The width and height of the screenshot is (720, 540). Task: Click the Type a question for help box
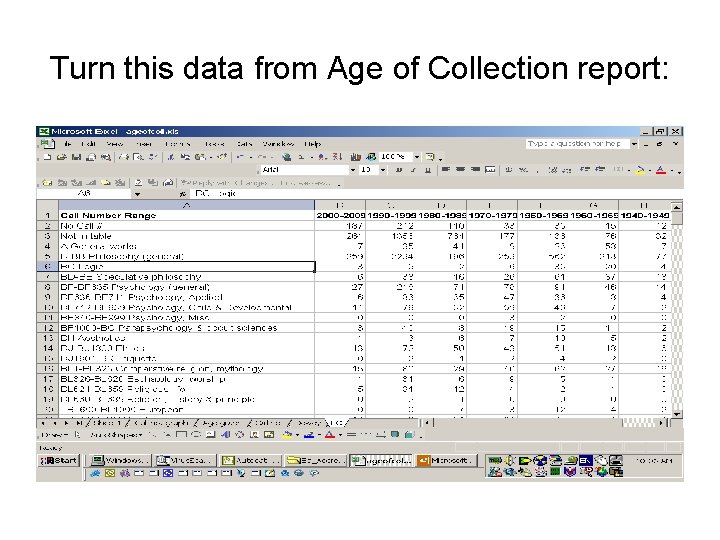pos(577,144)
